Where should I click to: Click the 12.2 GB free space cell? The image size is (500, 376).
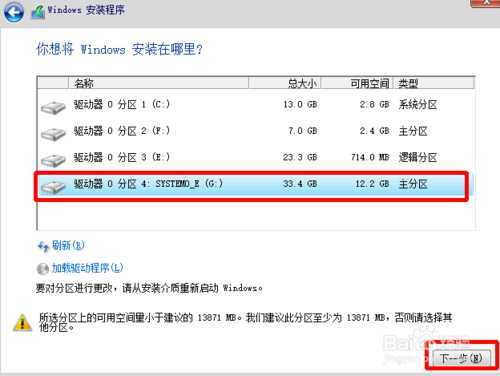pos(372,184)
